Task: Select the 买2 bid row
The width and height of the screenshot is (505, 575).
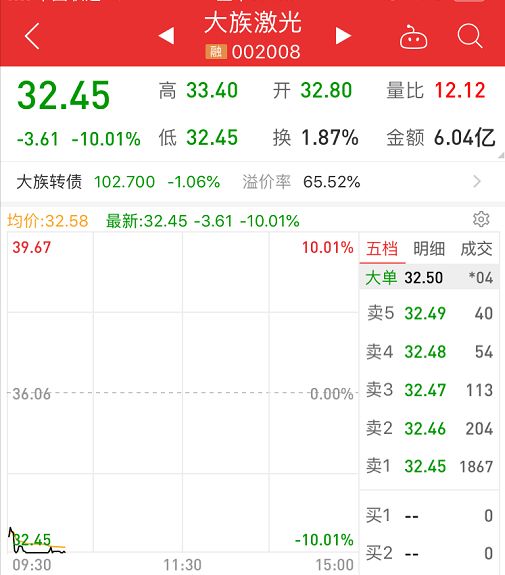Action: tap(429, 553)
